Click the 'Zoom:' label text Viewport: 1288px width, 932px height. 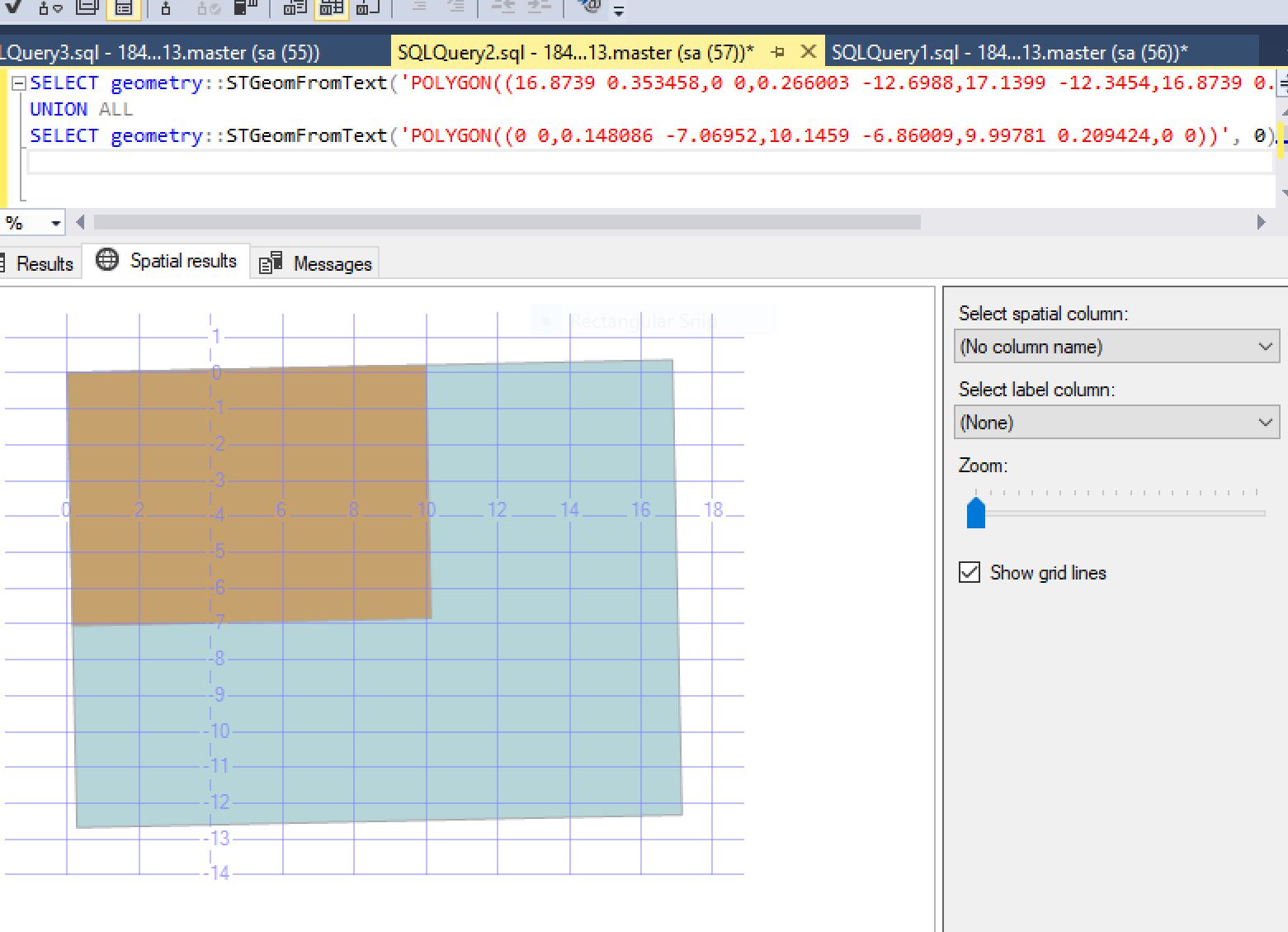coord(983,466)
